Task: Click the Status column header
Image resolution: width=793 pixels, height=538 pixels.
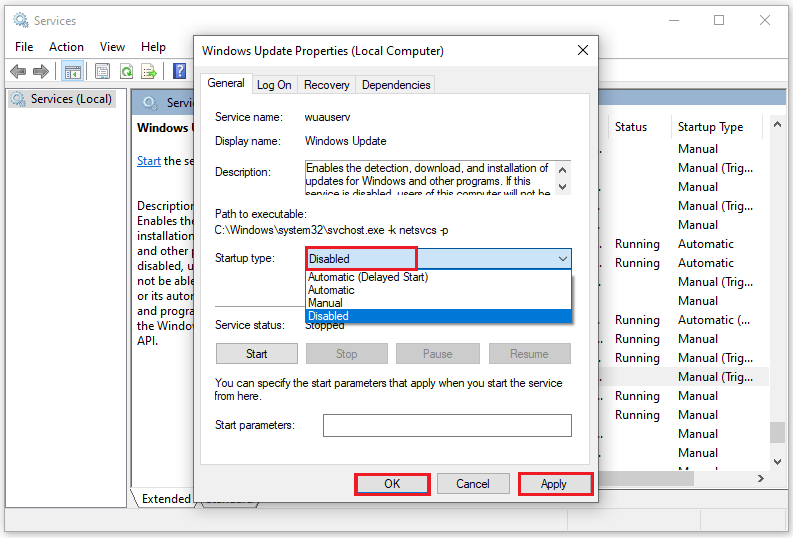Action: click(630, 127)
